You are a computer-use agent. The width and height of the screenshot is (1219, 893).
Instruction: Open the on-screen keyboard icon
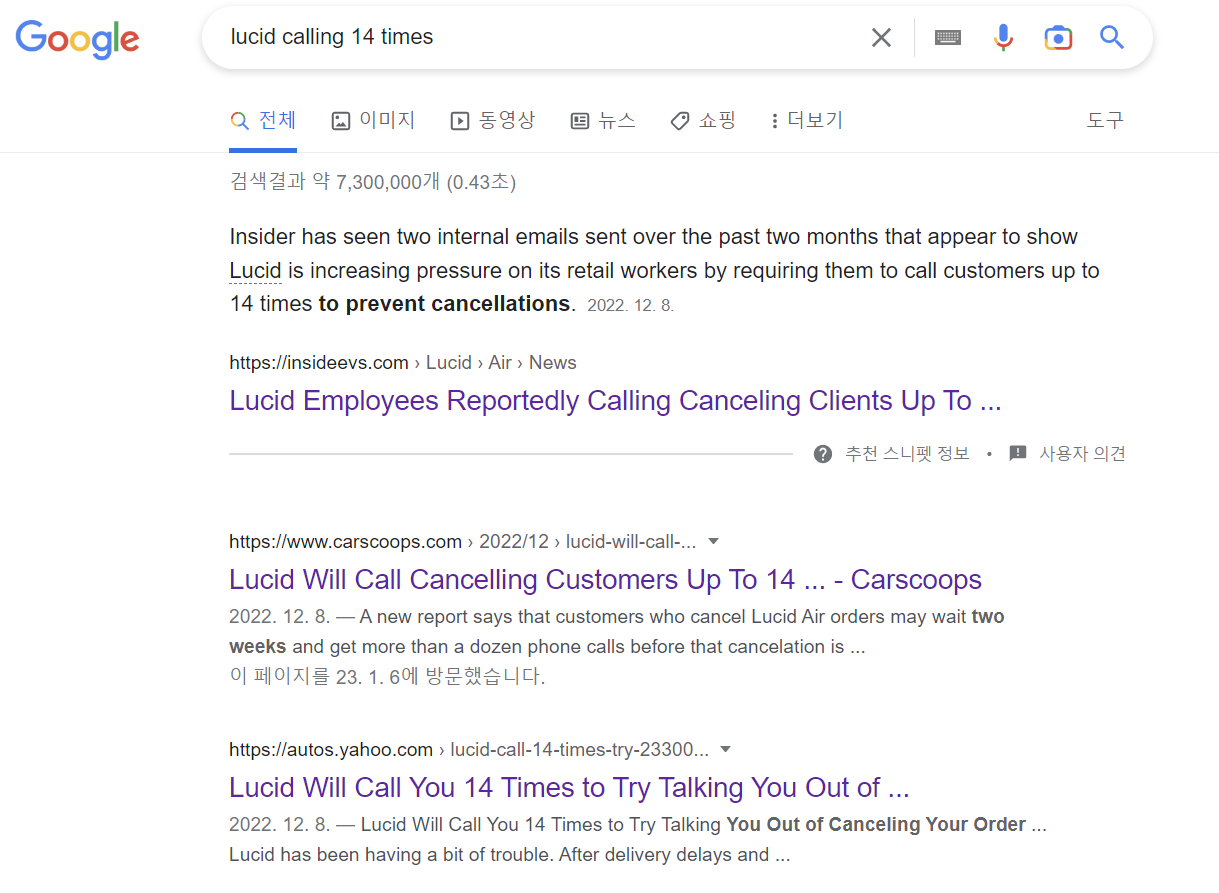(x=948, y=38)
